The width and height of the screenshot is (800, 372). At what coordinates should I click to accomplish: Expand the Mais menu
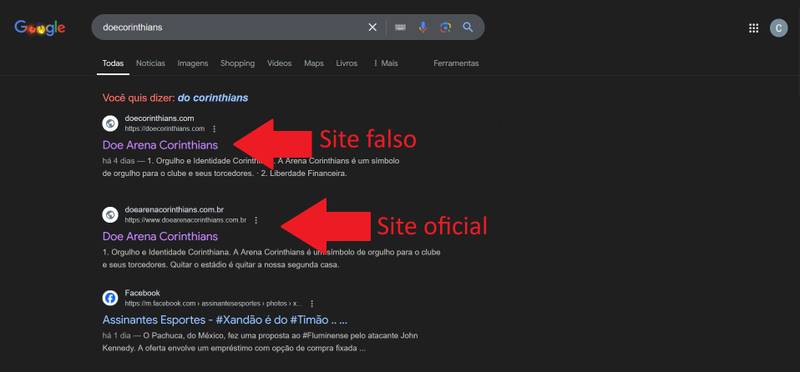(385, 63)
